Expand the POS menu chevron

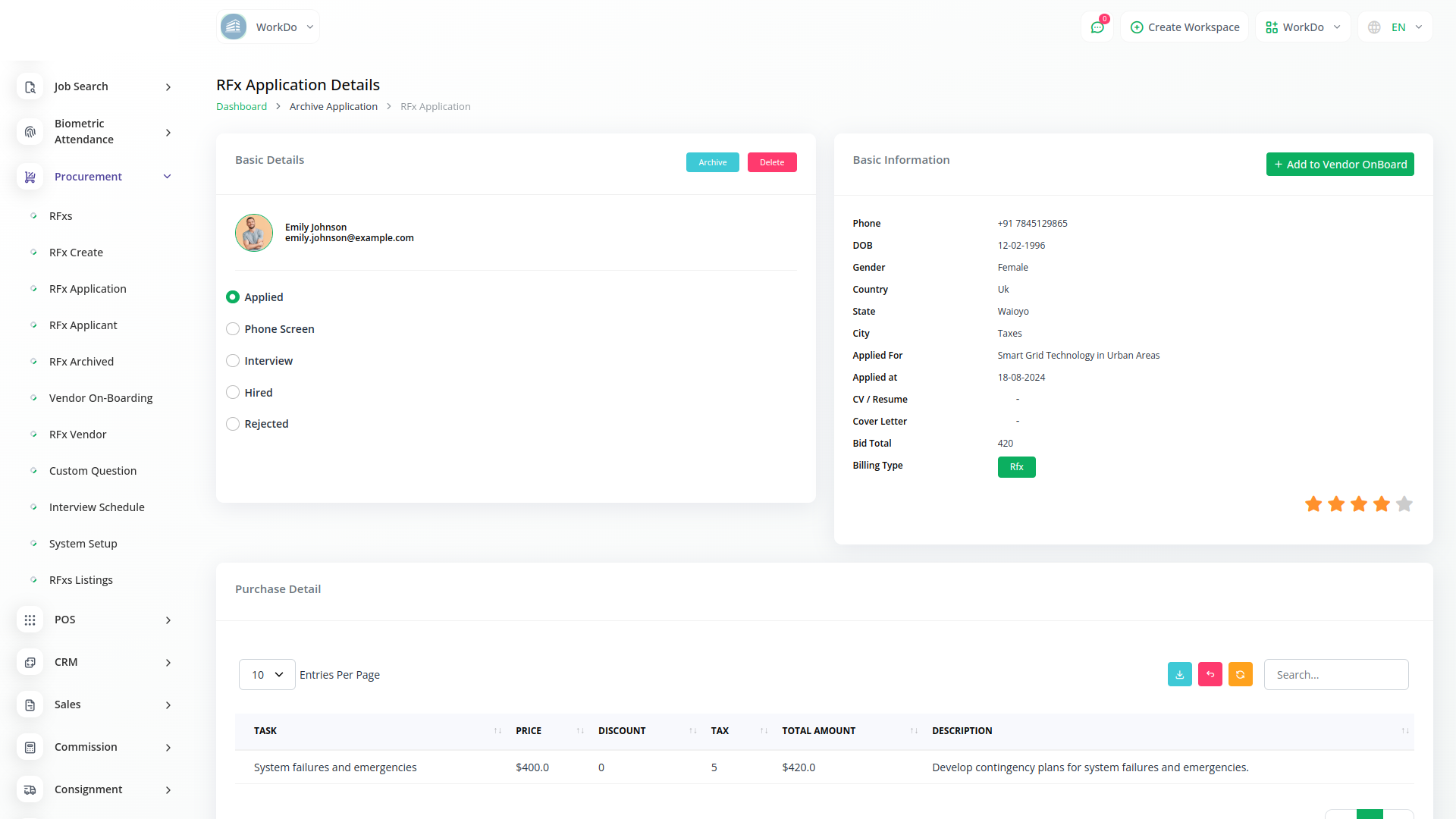click(x=168, y=620)
